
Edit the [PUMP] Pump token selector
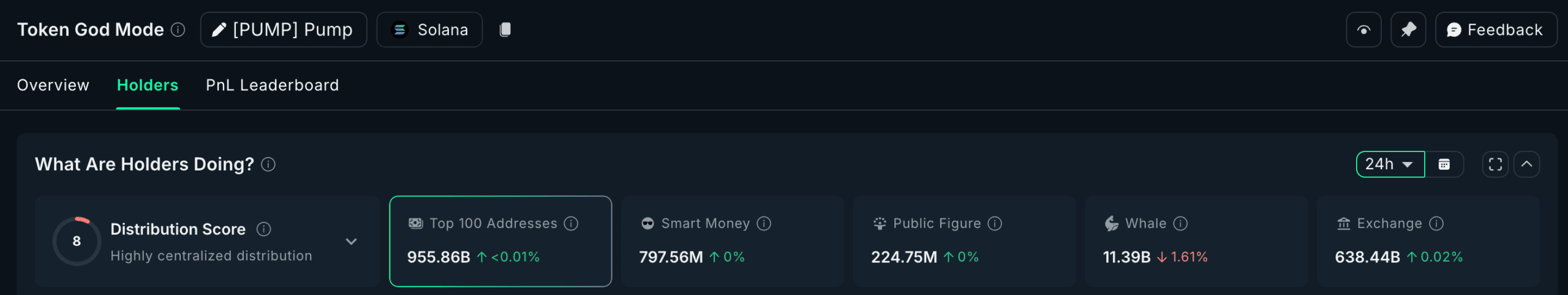pos(283,29)
